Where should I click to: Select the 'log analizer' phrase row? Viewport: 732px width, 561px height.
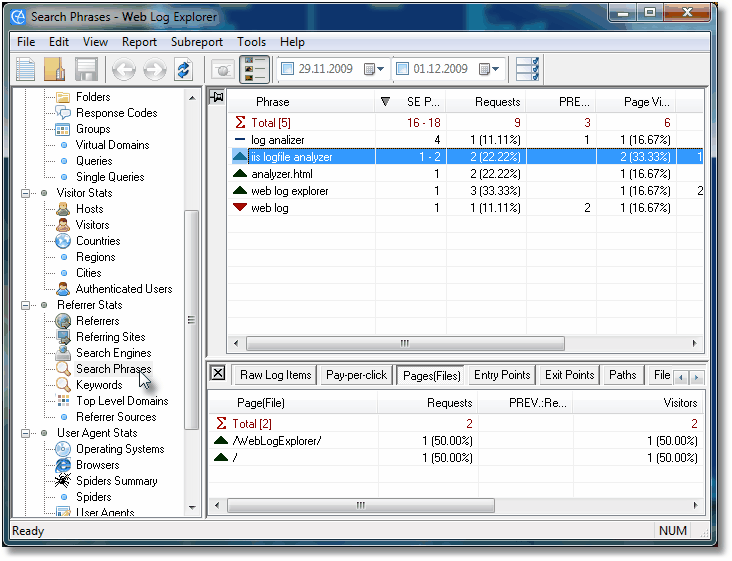click(x=465, y=140)
